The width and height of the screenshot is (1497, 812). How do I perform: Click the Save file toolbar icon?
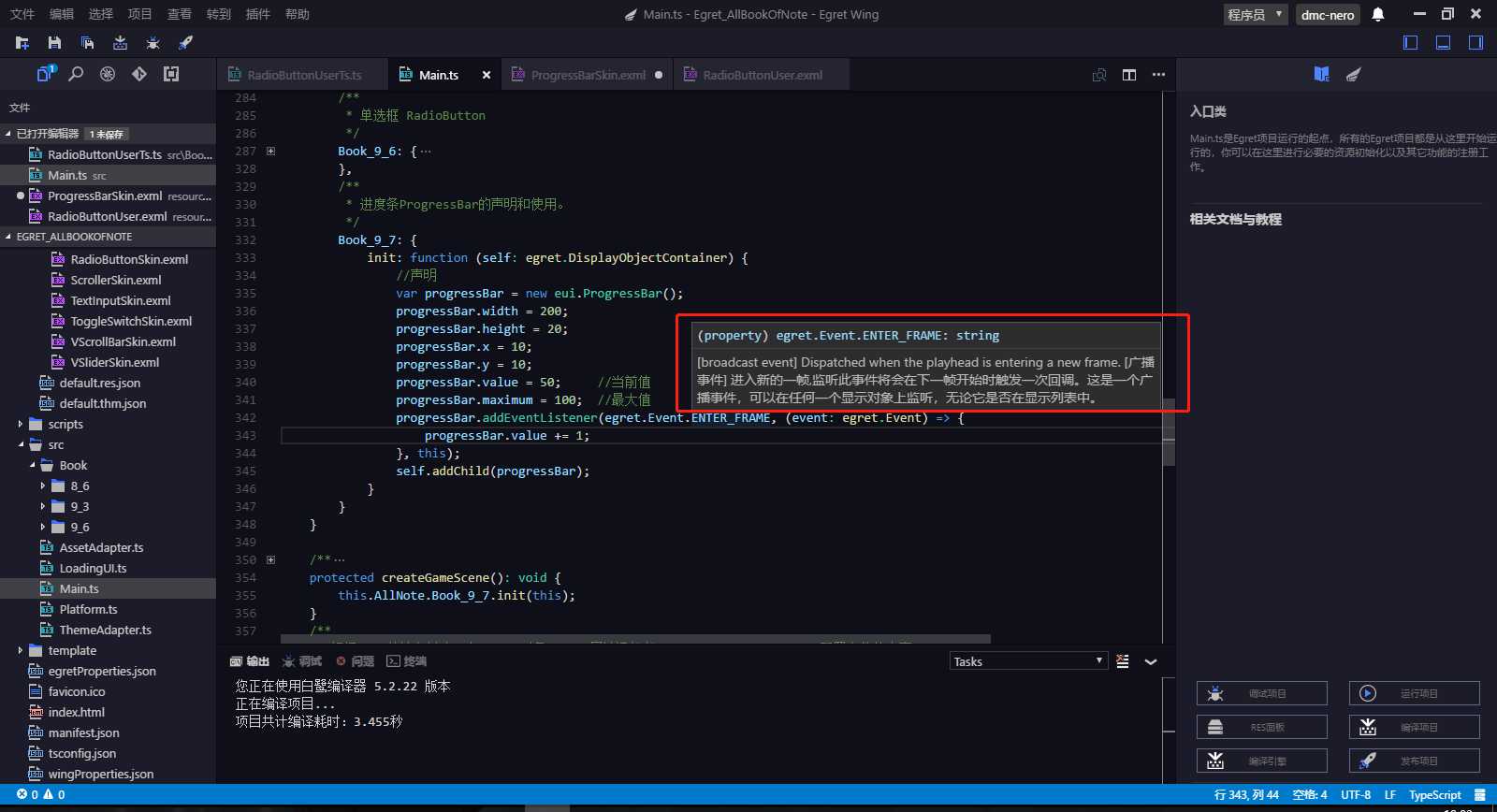[54, 43]
